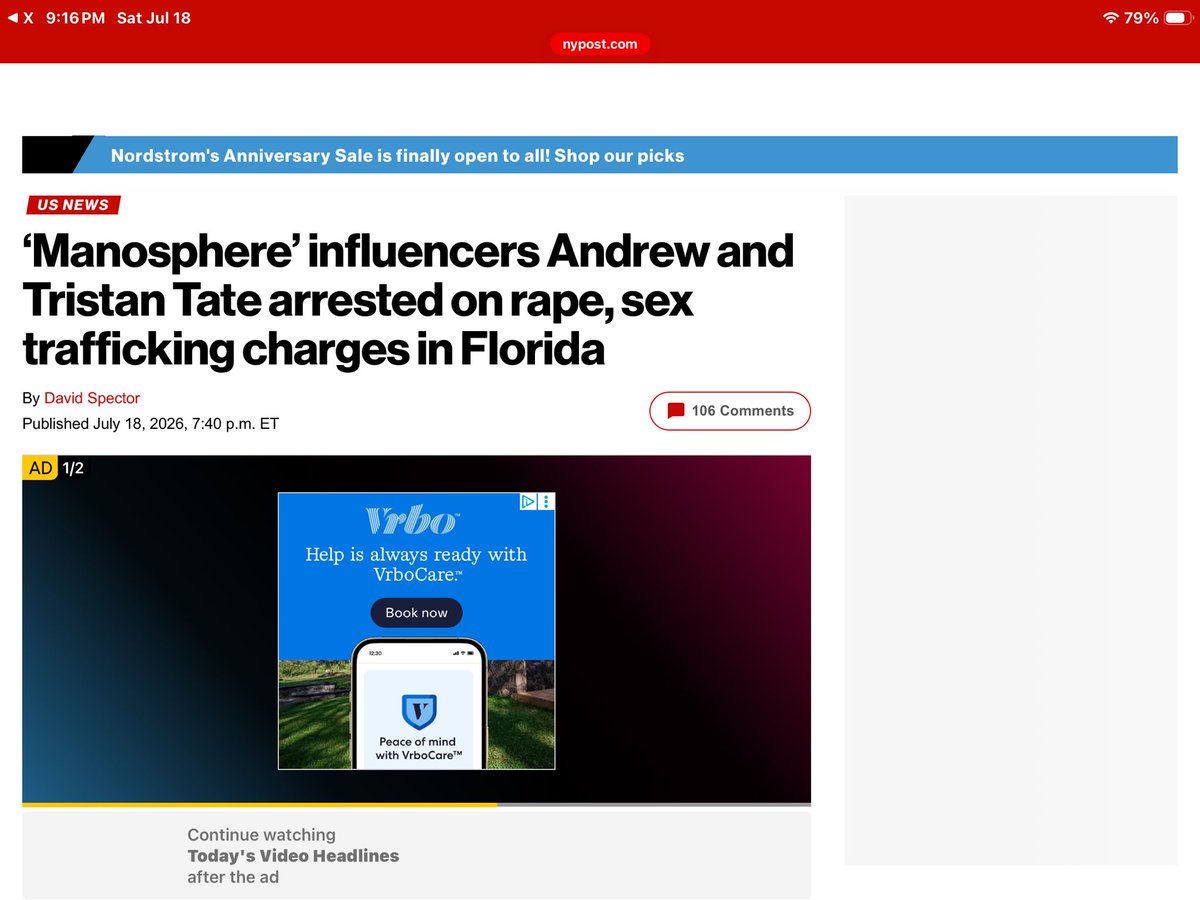1200x900 pixels.
Task: Tap the 79% battery percentage
Action: [1140, 18]
